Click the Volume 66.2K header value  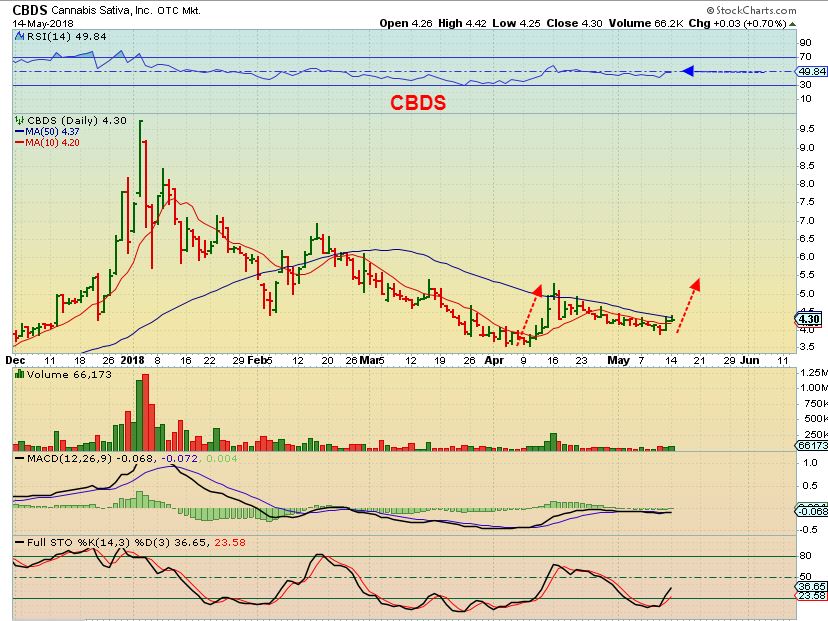[645, 23]
